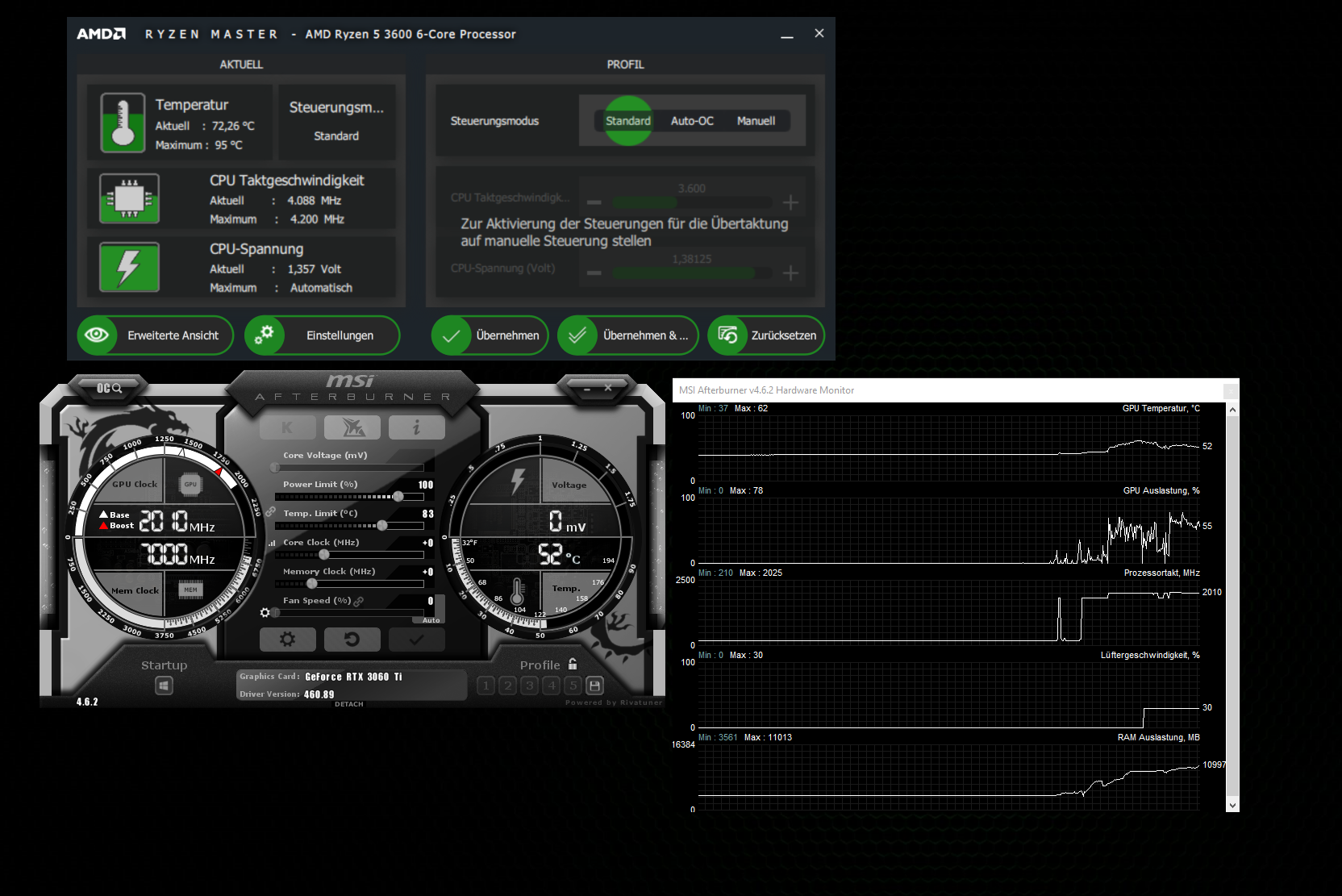Screen dimensions: 1342x896
Task: Click the Memory Clock offset +0 value
Action: 427,572
